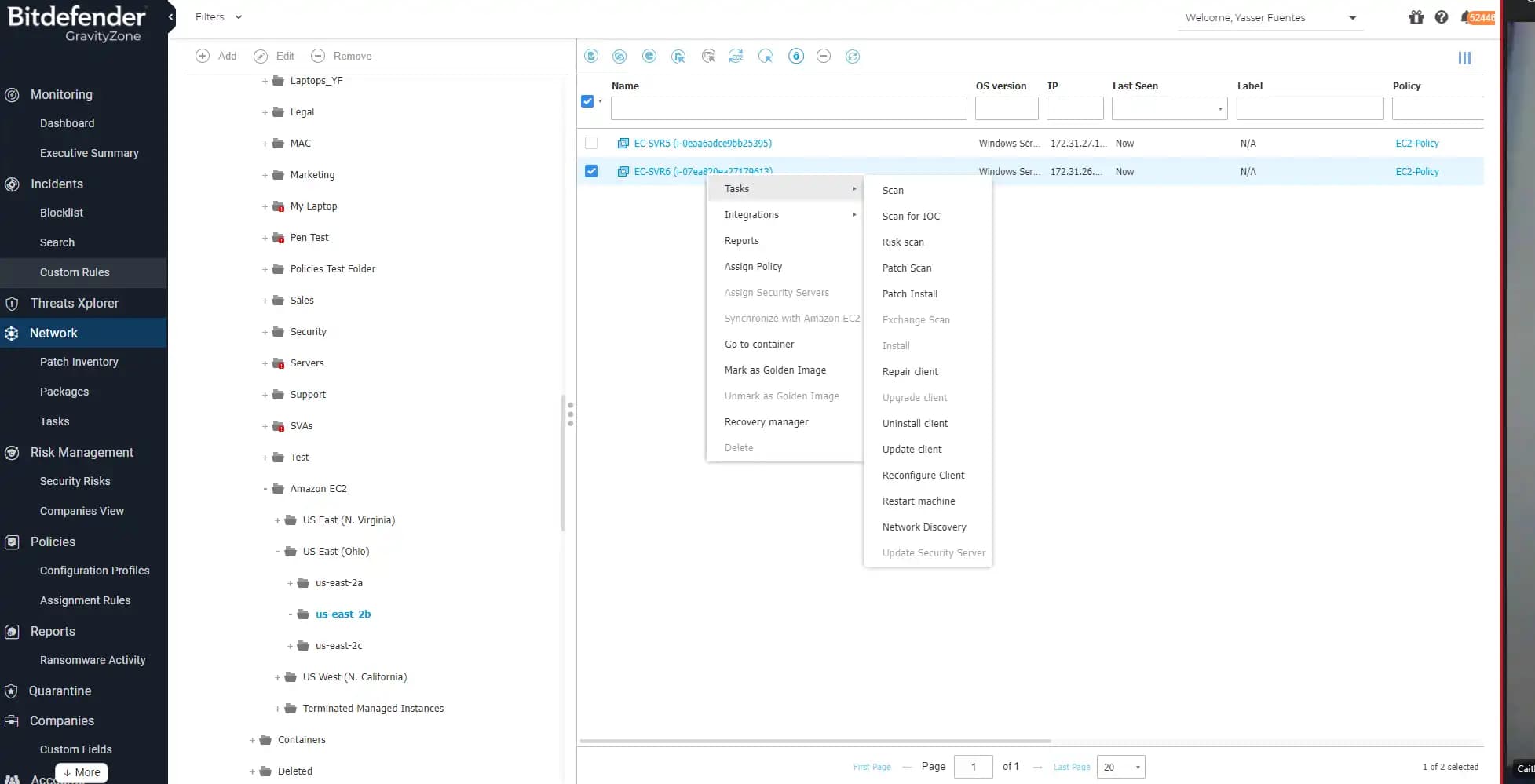Click the Name filter input field
The width and height of the screenshot is (1535, 784).
coord(788,108)
